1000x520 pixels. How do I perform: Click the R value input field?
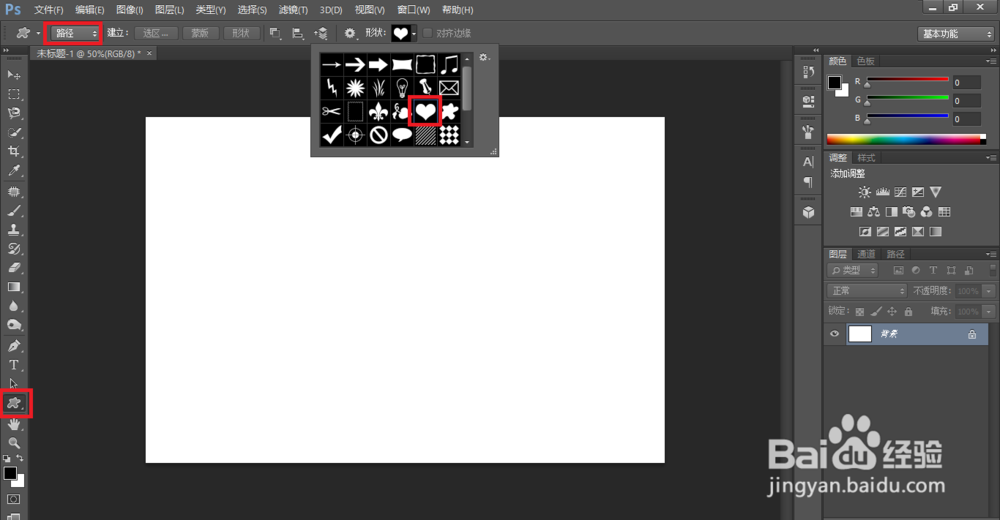coord(966,82)
